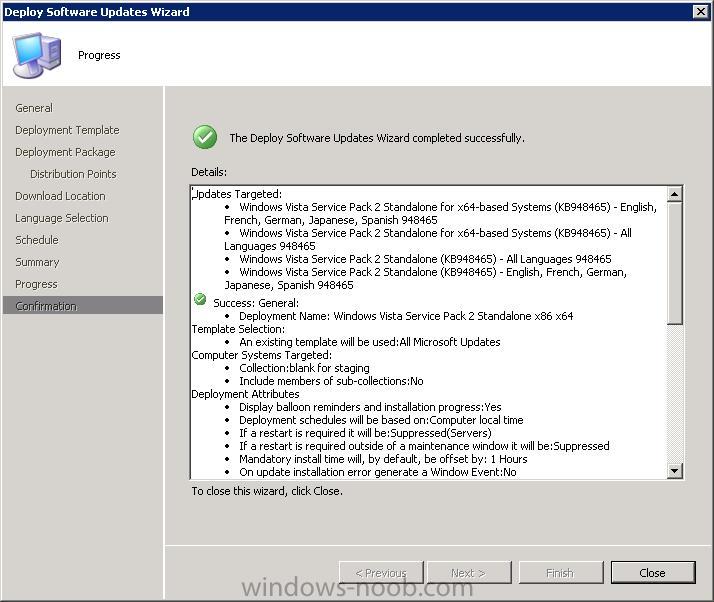This screenshot has width=714, height=602.
Task: Click 'Display balloon reminders and installation progress:Yes'
Action: click(370, 407)
